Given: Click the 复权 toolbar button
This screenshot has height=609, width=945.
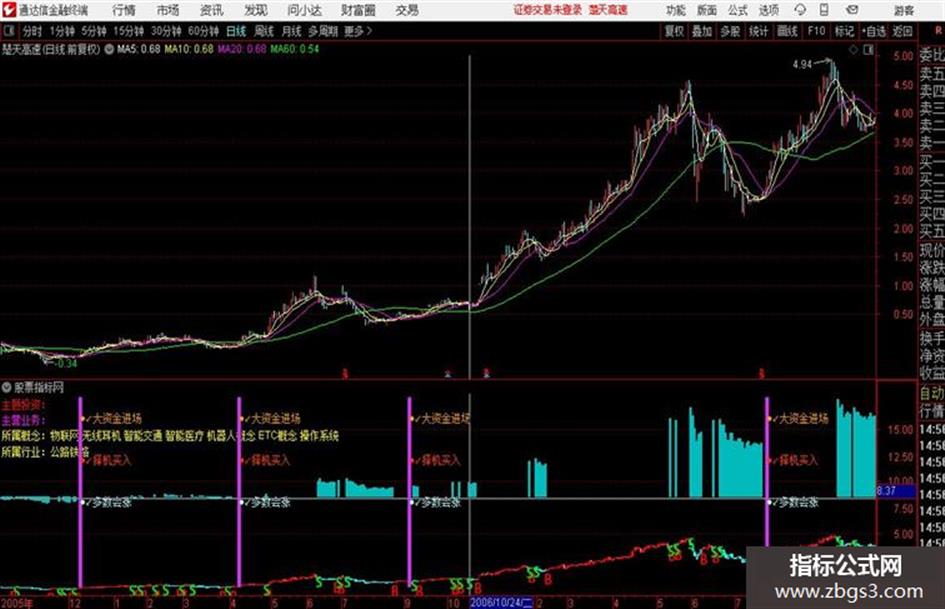Looking at the screenshot, I should 674,31.
